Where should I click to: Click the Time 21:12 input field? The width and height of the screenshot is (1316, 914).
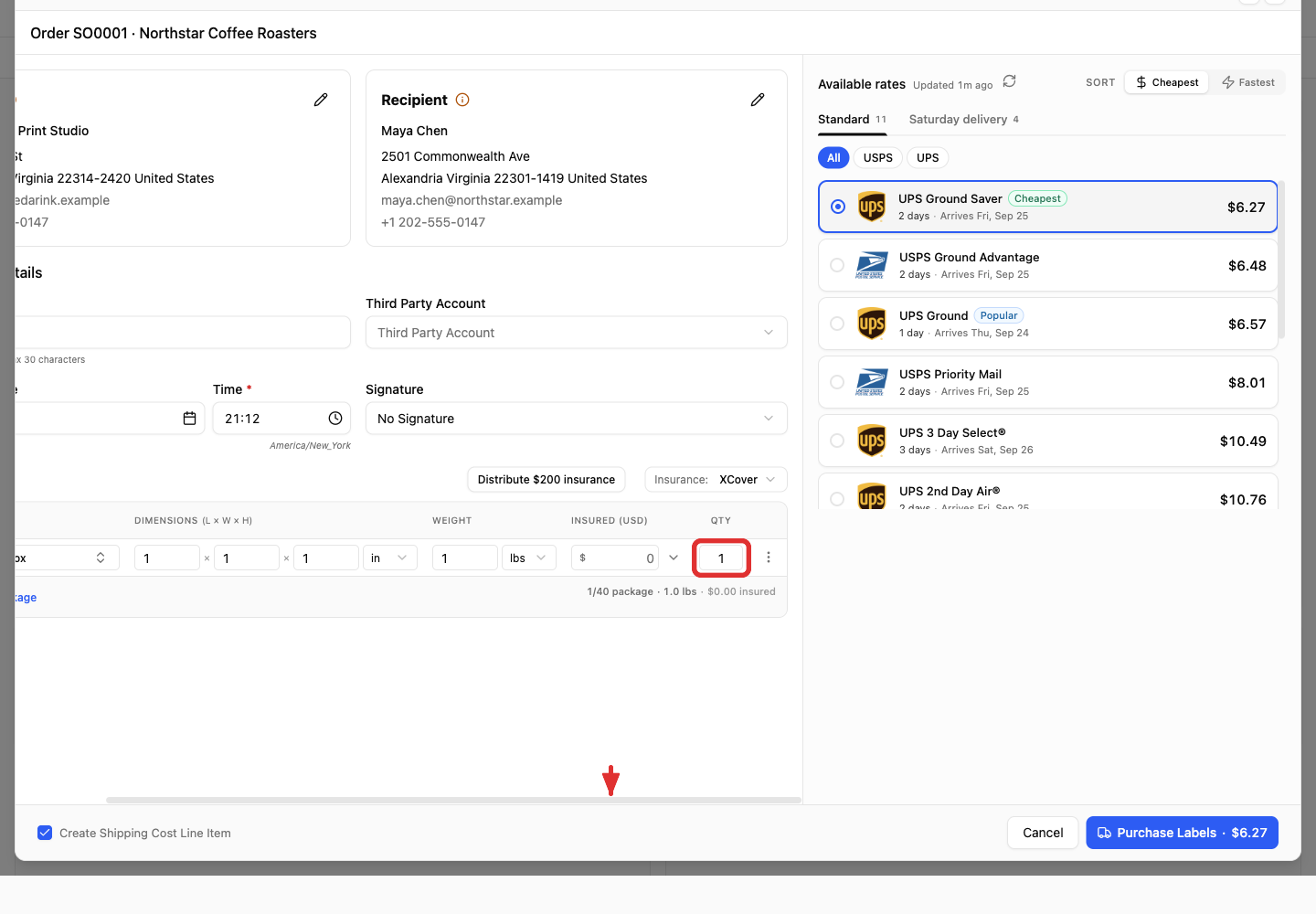[x=282, y=419]
